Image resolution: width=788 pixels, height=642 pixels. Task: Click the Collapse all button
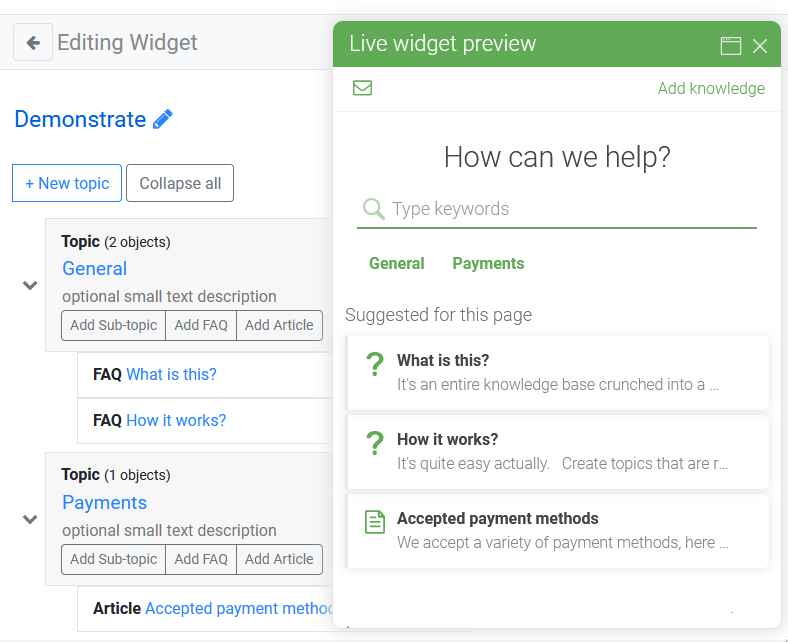click(180, 183)
